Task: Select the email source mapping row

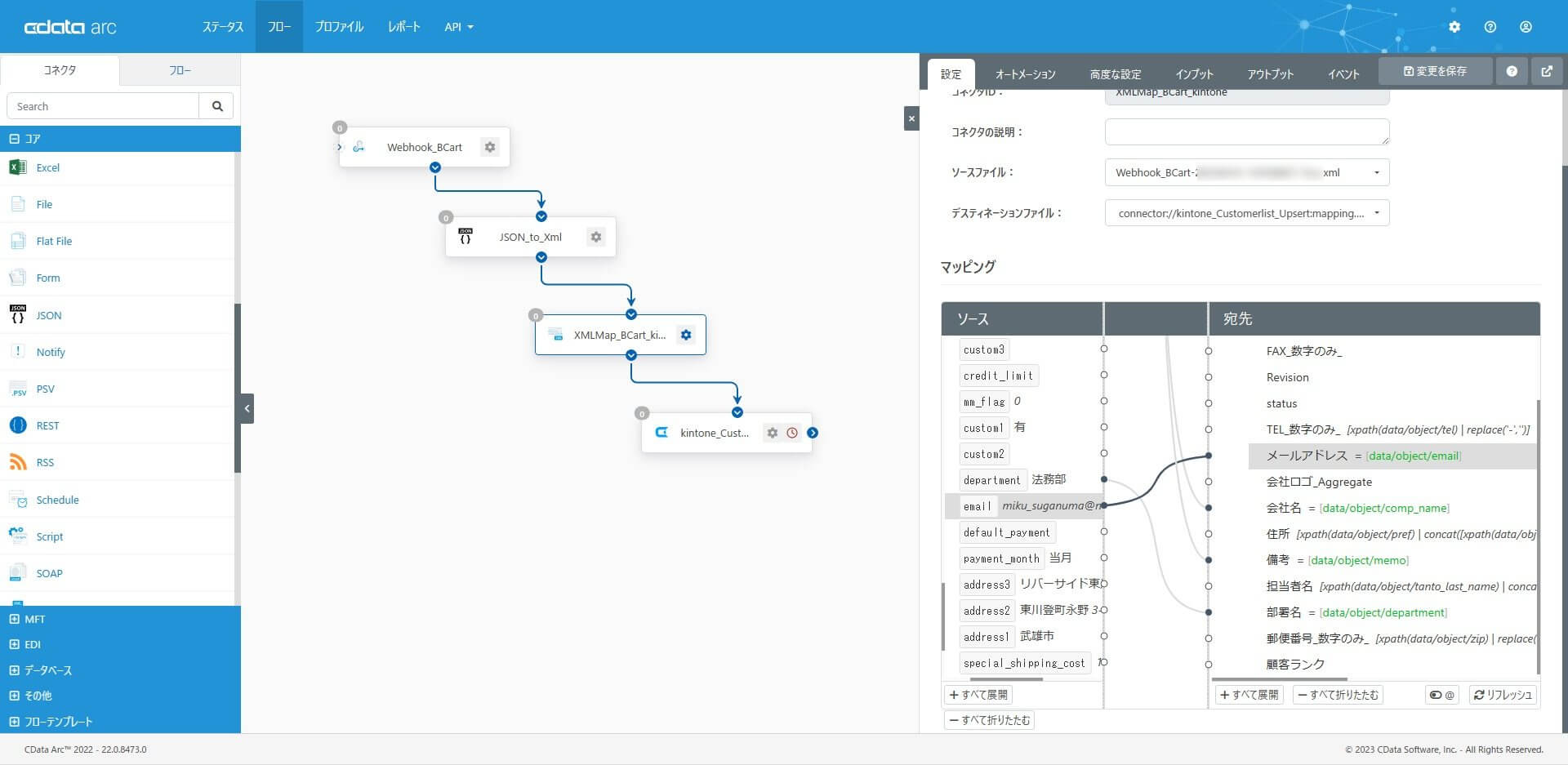Action: click(x=1025, y=506)
